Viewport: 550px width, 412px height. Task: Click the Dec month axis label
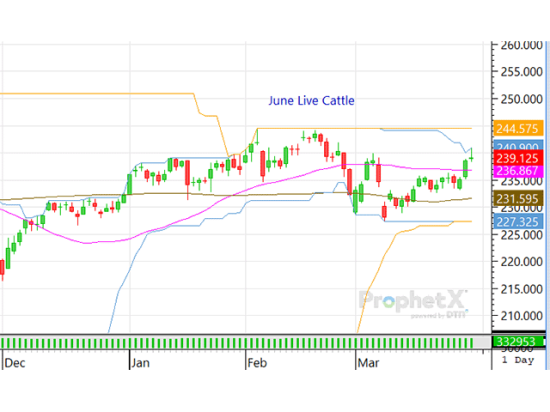click(15, 363)
